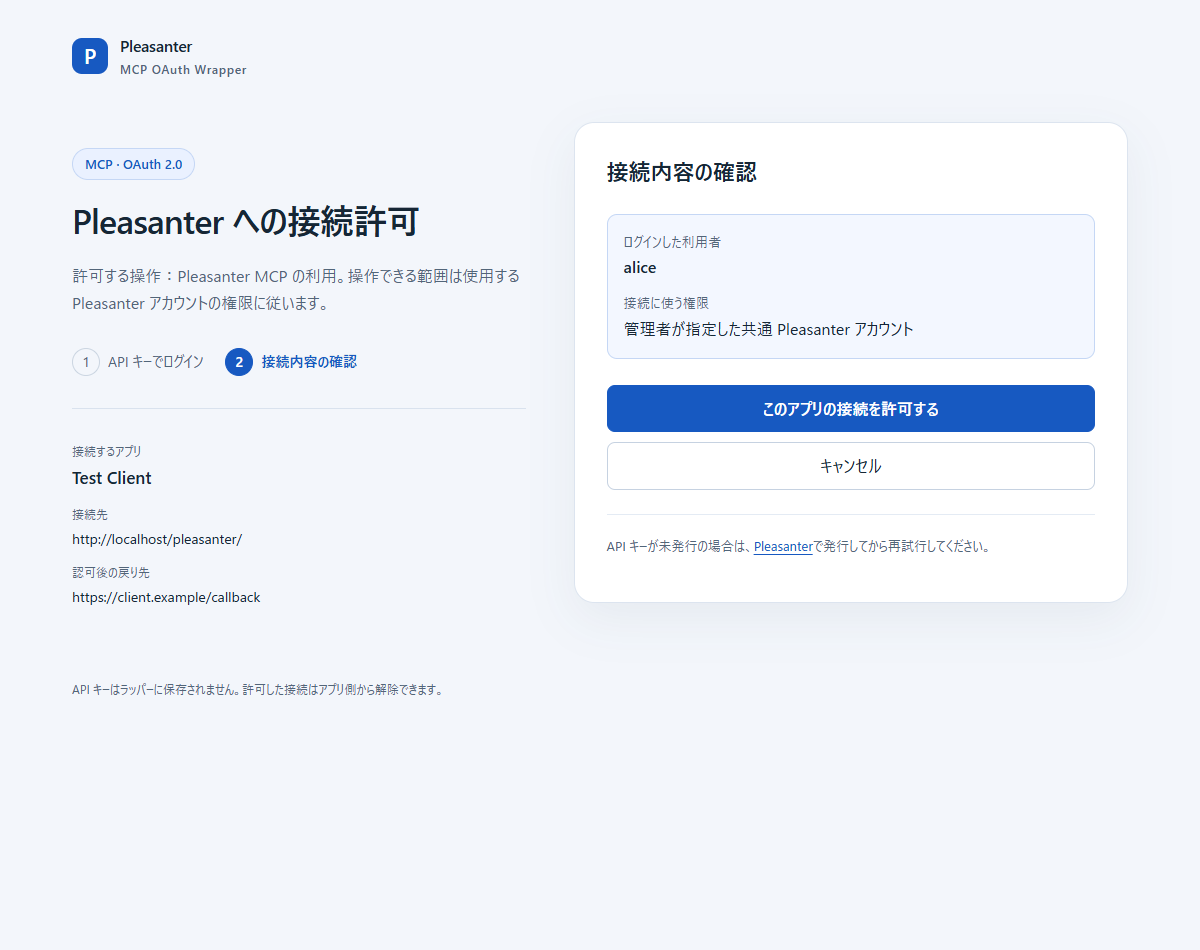Select step 2 blue number circle
Image resolution: width=1200 pixels, height=950 pixels.
(x=239, y=362)
